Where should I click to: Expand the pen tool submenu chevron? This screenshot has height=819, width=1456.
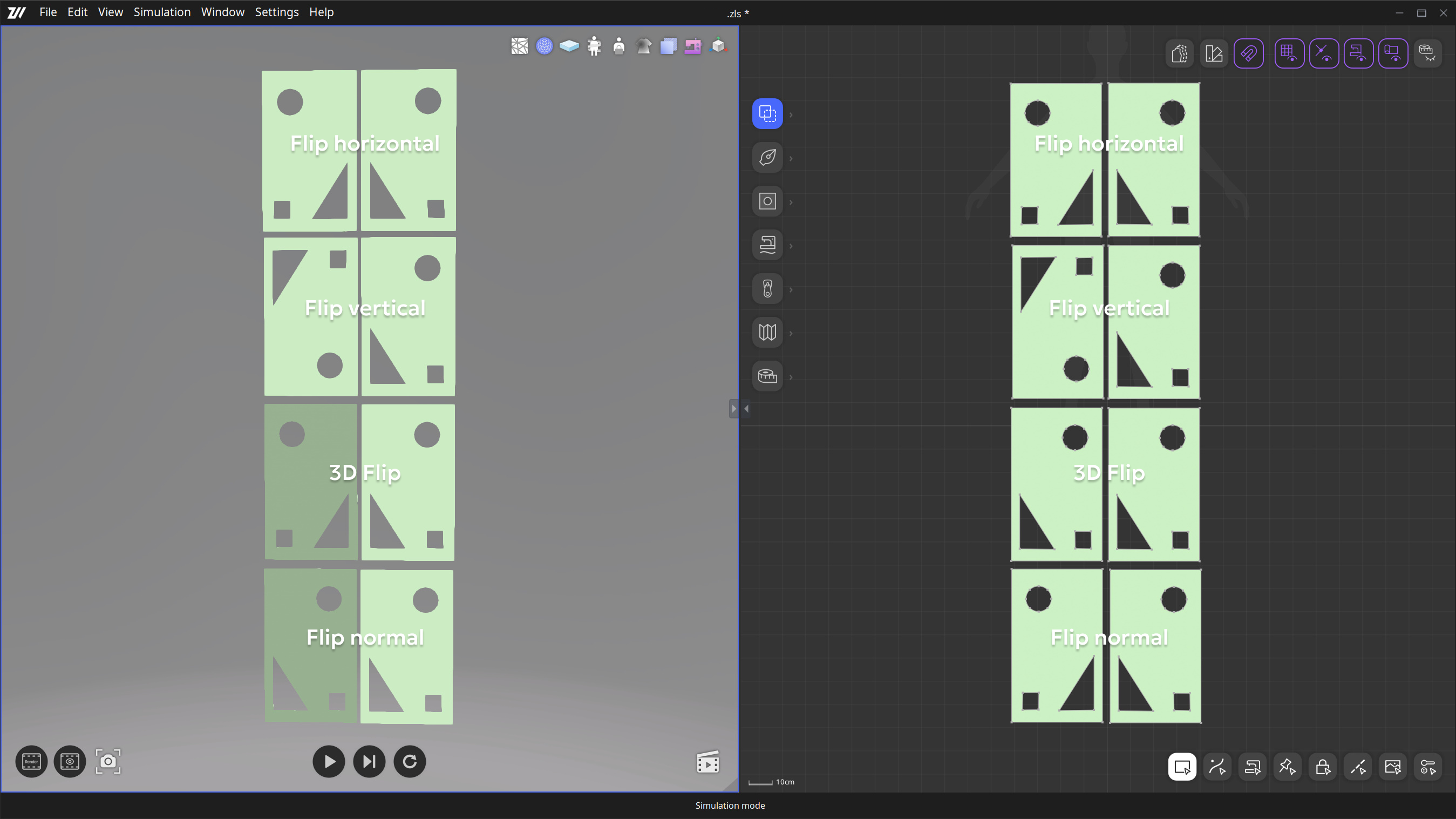click(791, 158)
